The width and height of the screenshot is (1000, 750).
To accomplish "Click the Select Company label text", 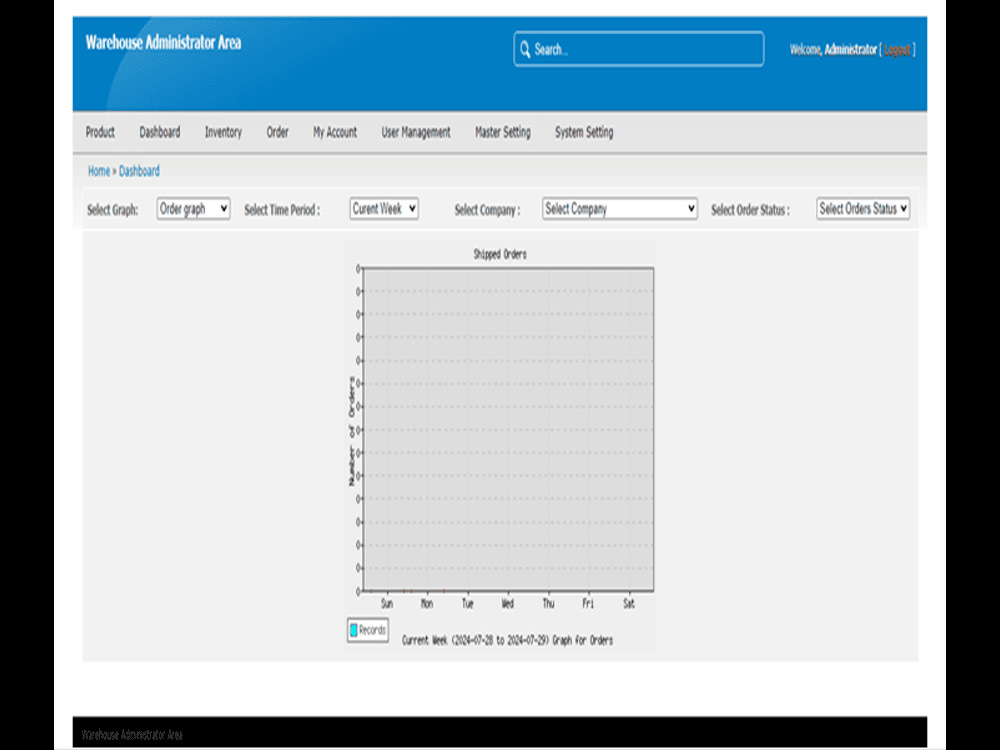I will tap(487, 210).
